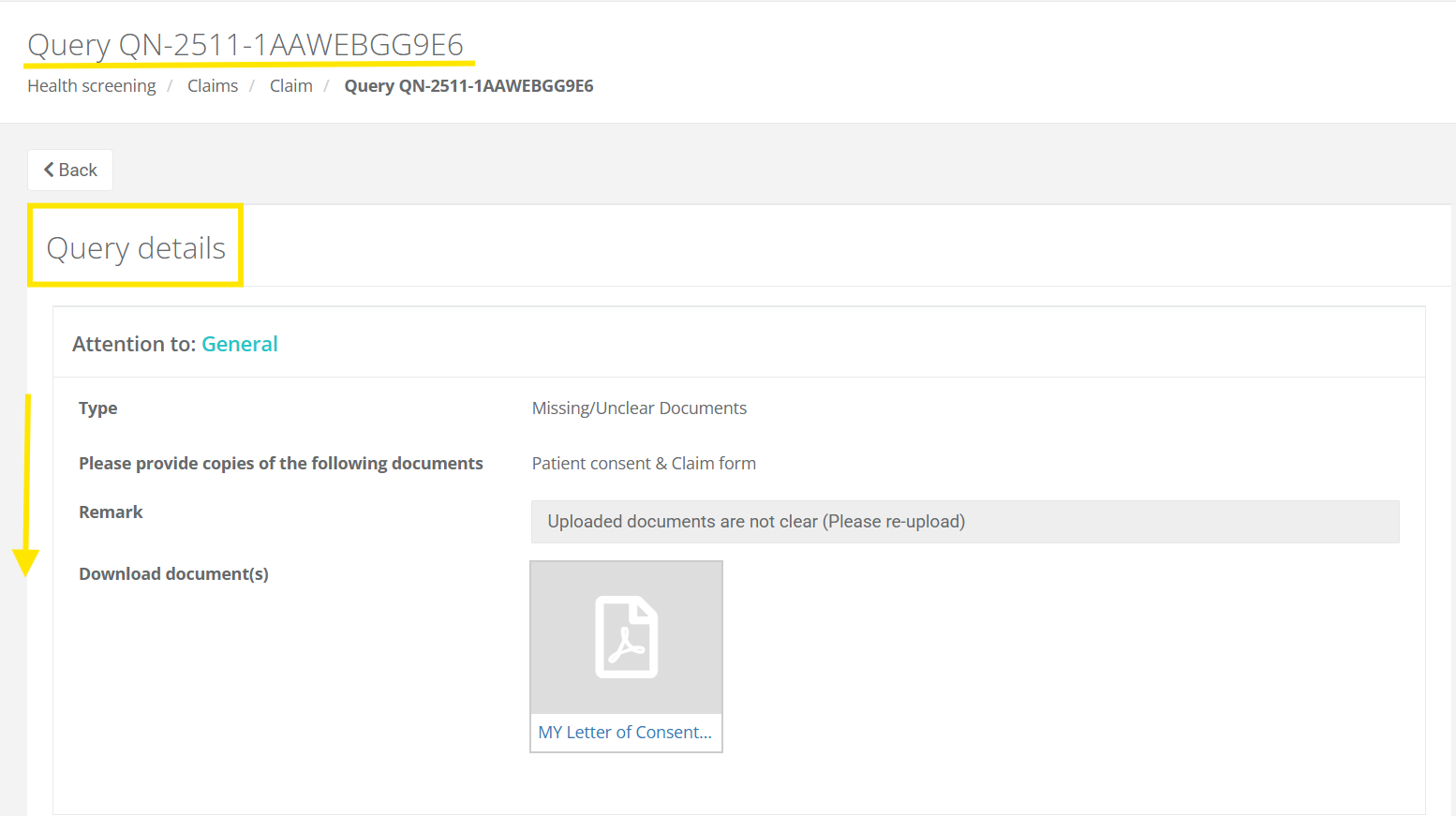Open the Claim breadcrumb

pos(290,86)
